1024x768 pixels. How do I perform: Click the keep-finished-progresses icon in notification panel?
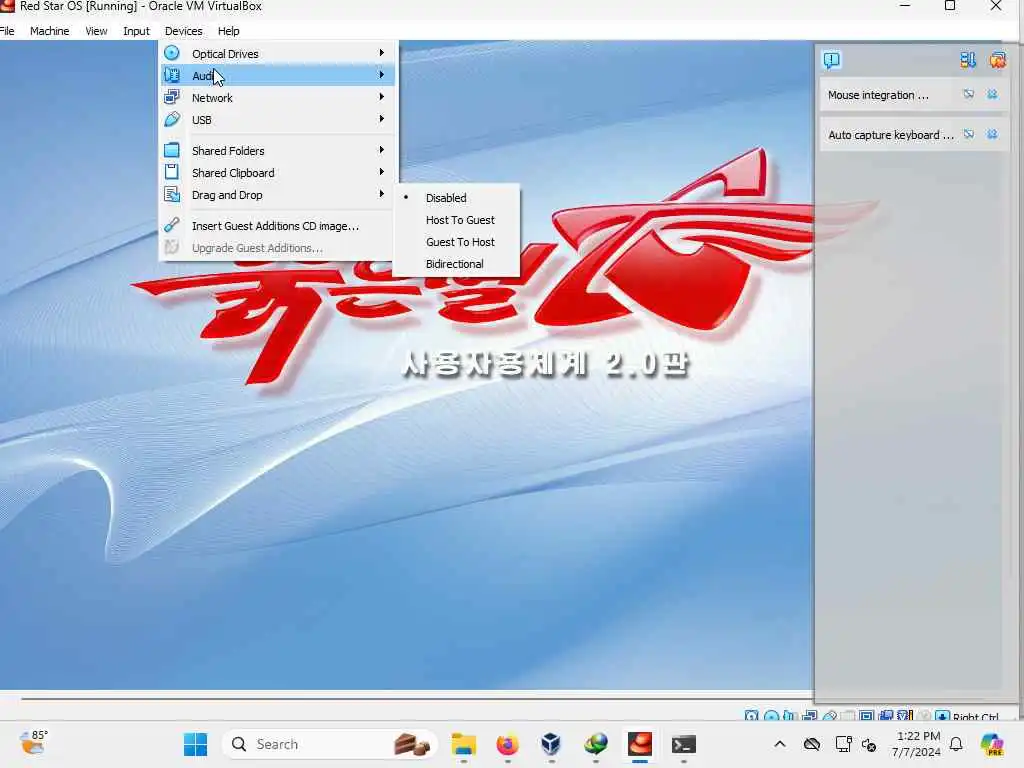click(x=968, y=60)
